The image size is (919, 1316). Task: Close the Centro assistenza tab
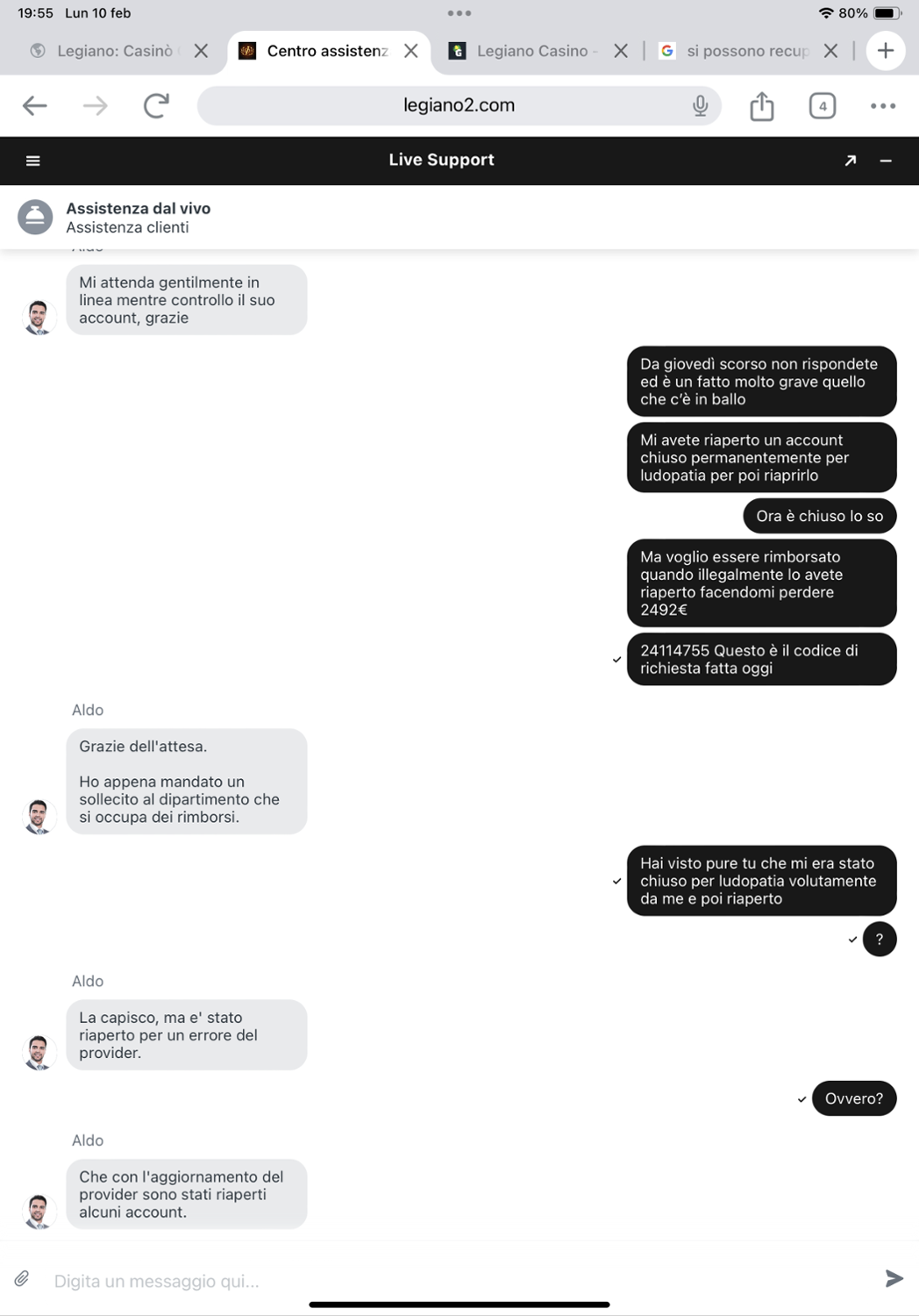[x=410, y=51]
